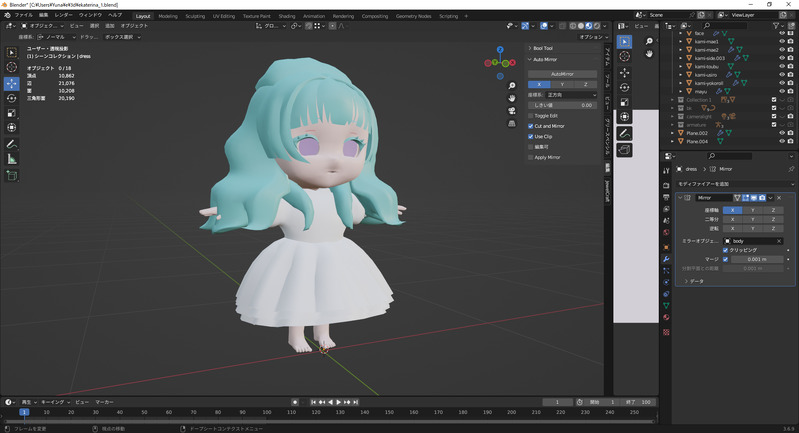Click the Blender logo menu icon

[6, 16]
